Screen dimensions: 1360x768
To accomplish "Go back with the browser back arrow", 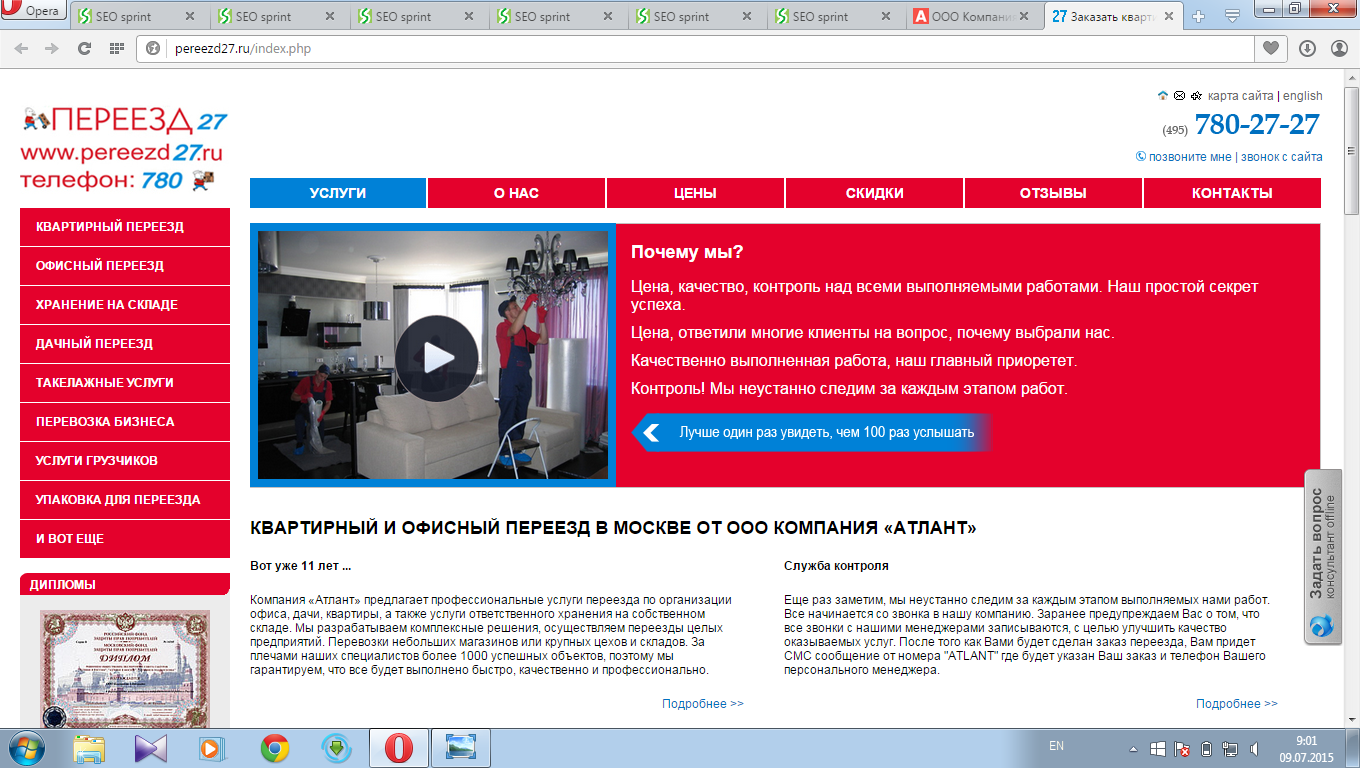I will pos(21,48).
